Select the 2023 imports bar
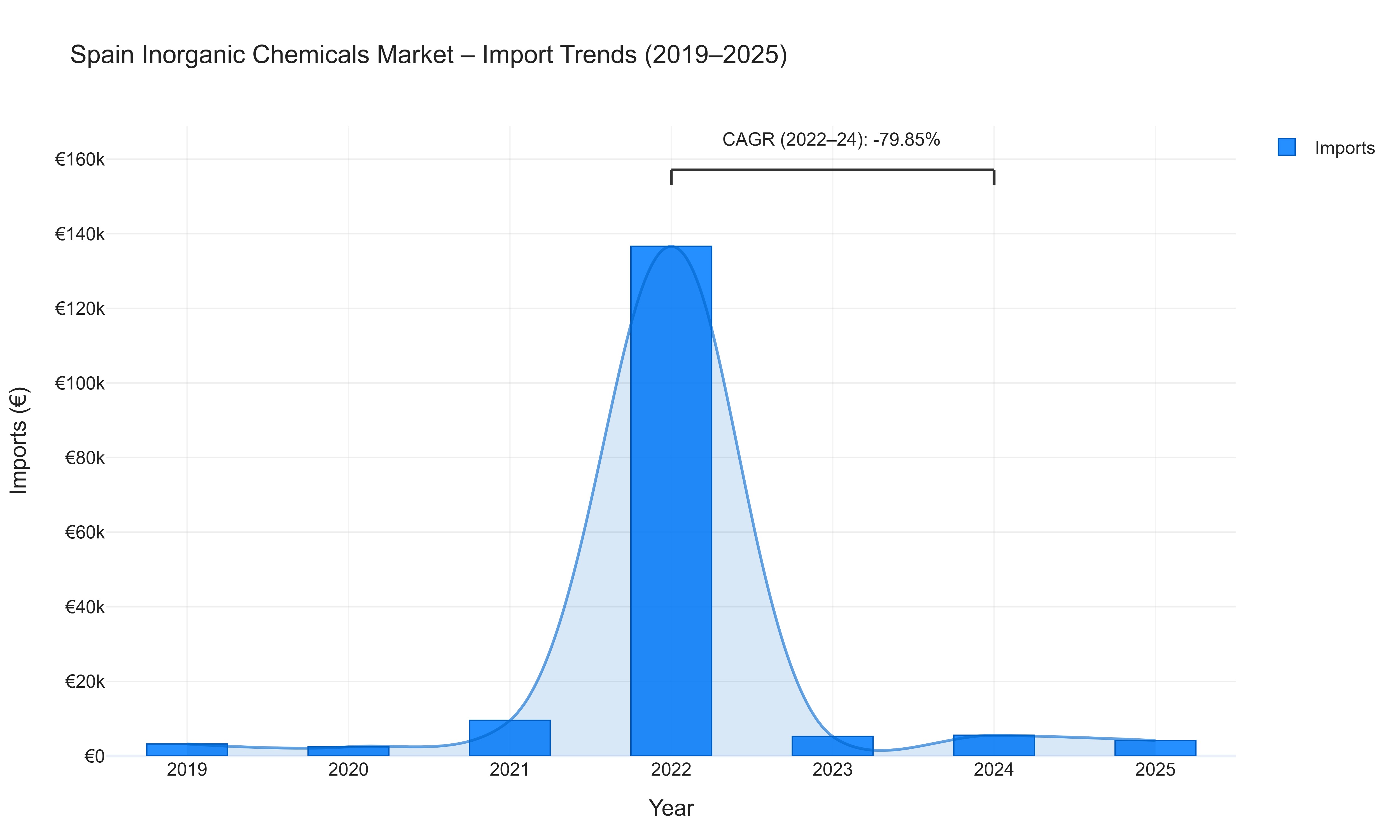1400x840 pixels. pyautogui.click(x=832, y=746)
